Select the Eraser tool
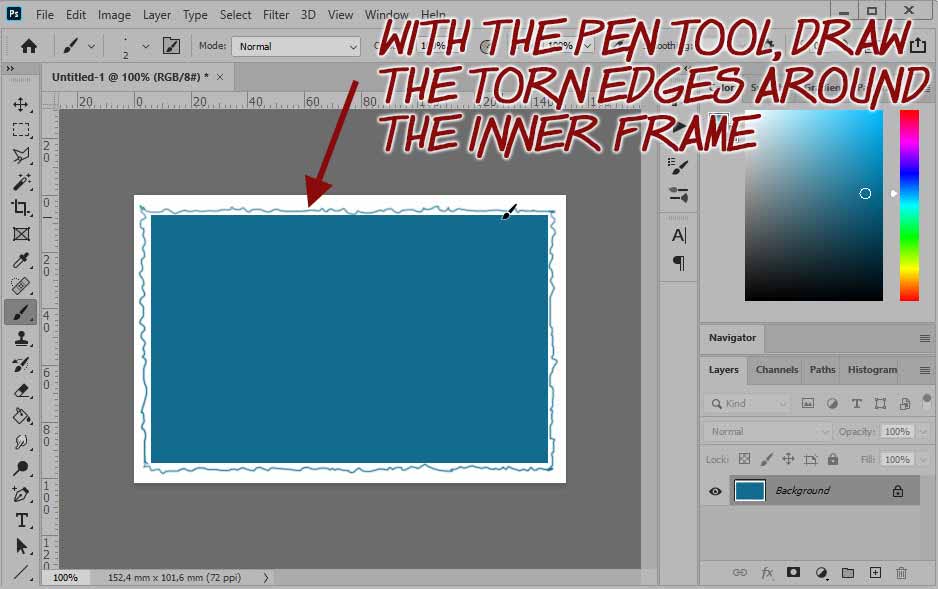 [x=21, y=390]
